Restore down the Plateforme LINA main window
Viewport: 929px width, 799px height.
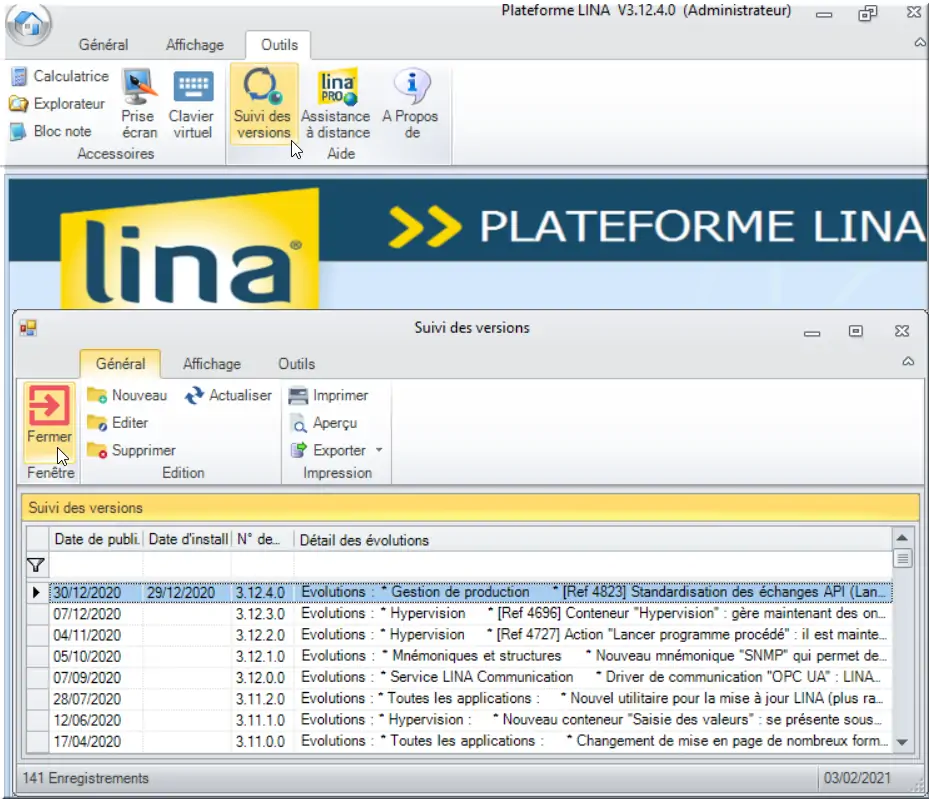[x=867, y=13]
